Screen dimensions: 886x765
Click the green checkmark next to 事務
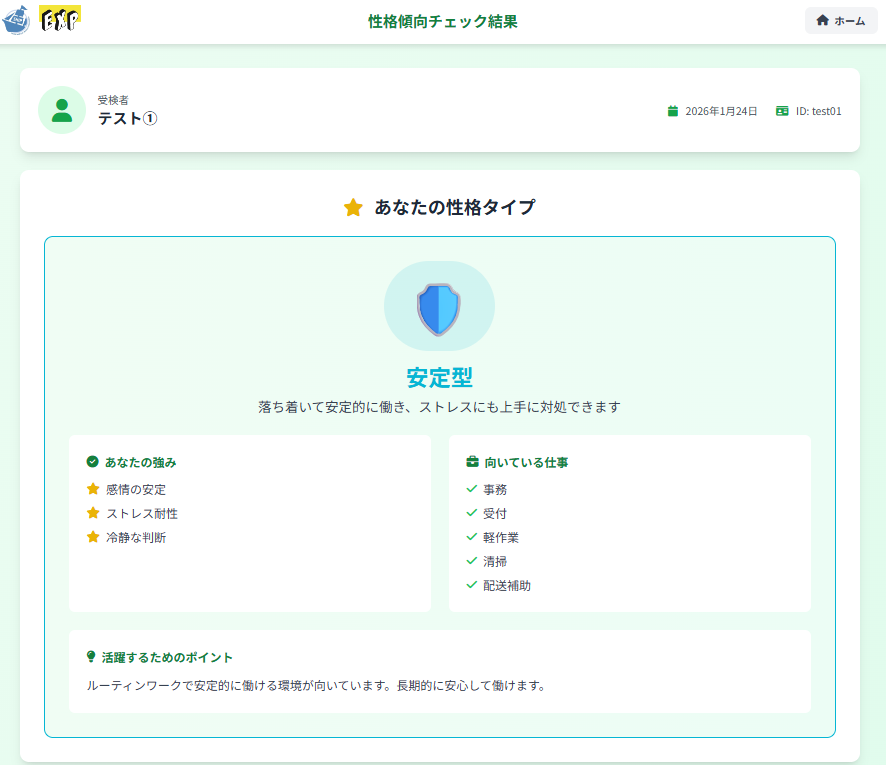[x=470, y=490]
